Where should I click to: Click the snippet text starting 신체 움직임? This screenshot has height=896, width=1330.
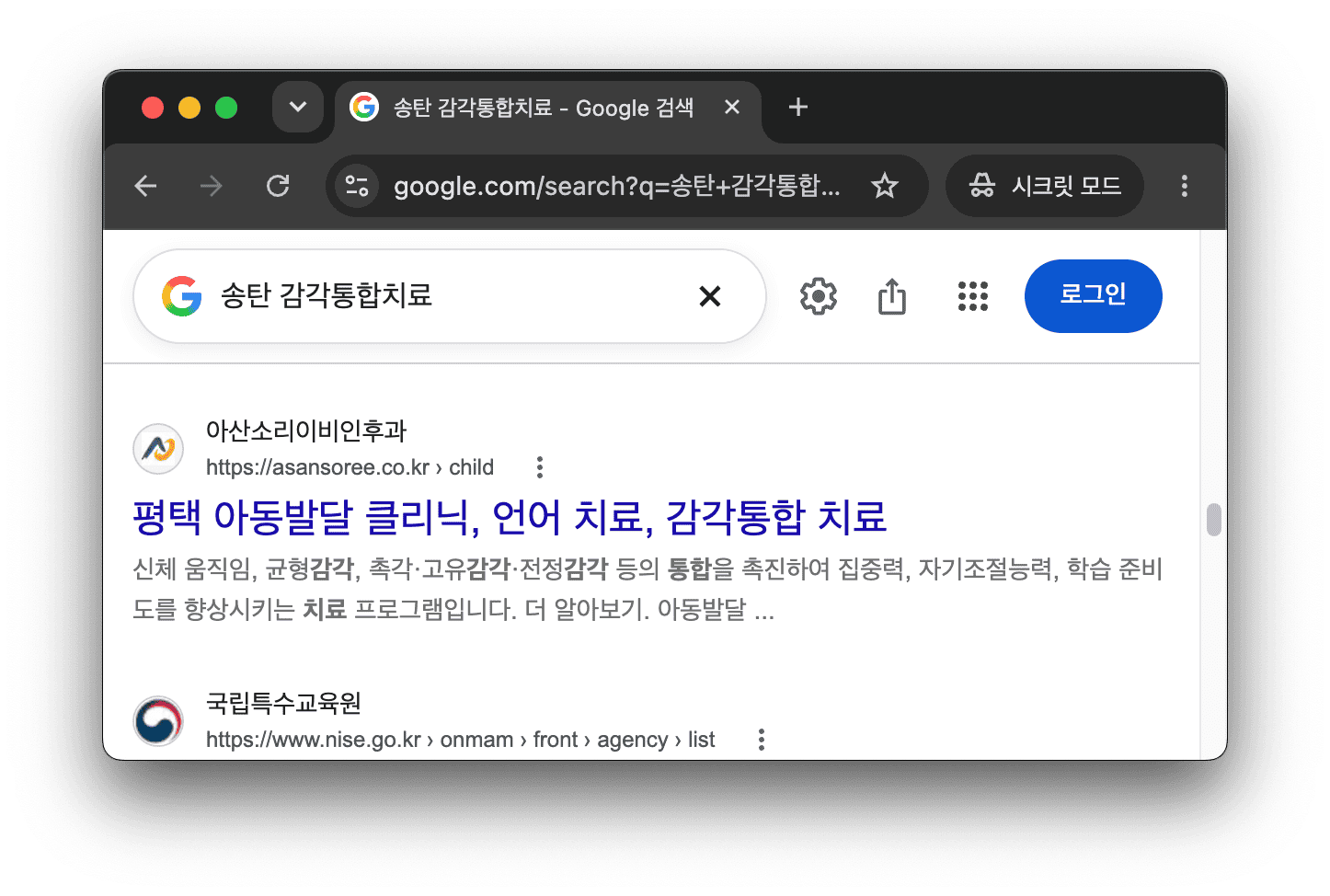click(648, 589)
